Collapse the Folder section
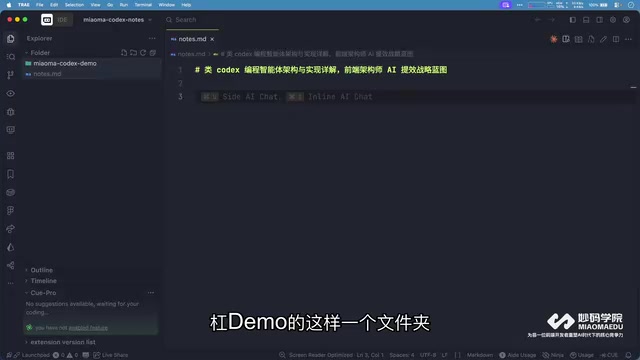 (37, 53)
